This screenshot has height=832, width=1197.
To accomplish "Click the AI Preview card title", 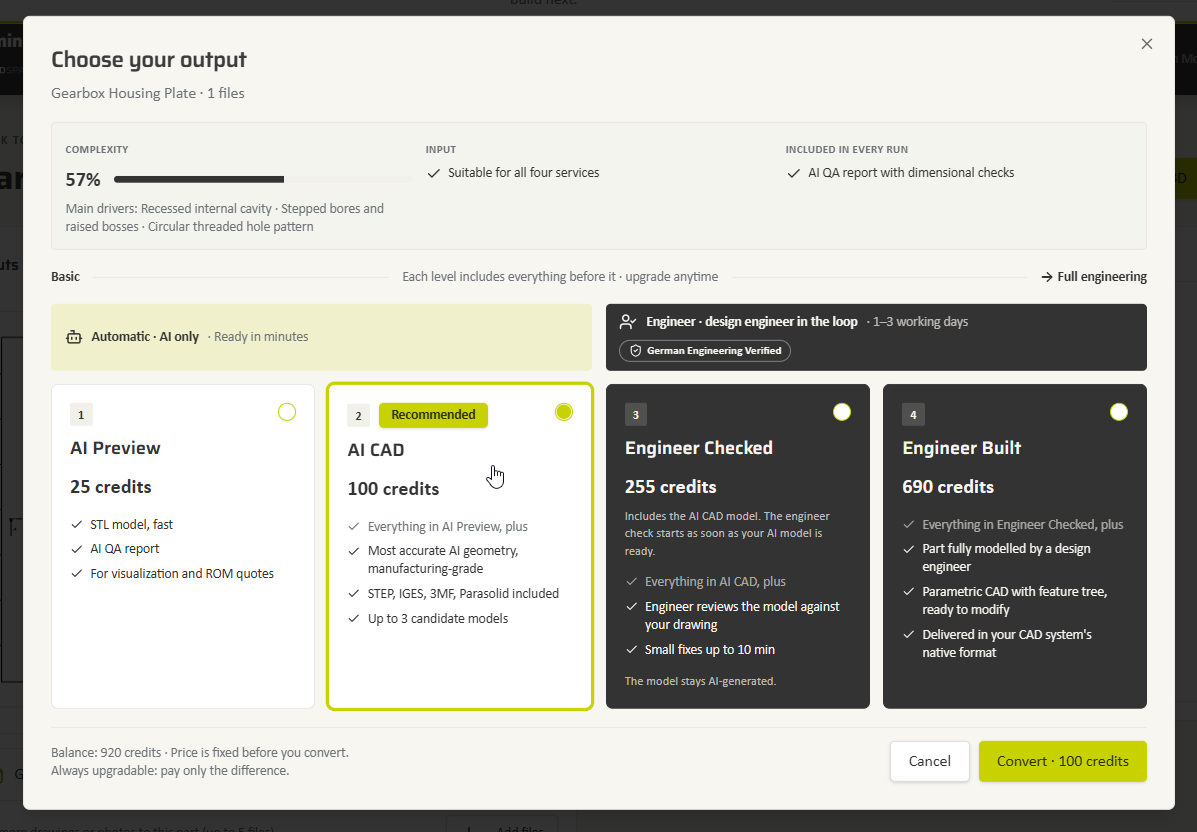I will [x=115, y=448].
